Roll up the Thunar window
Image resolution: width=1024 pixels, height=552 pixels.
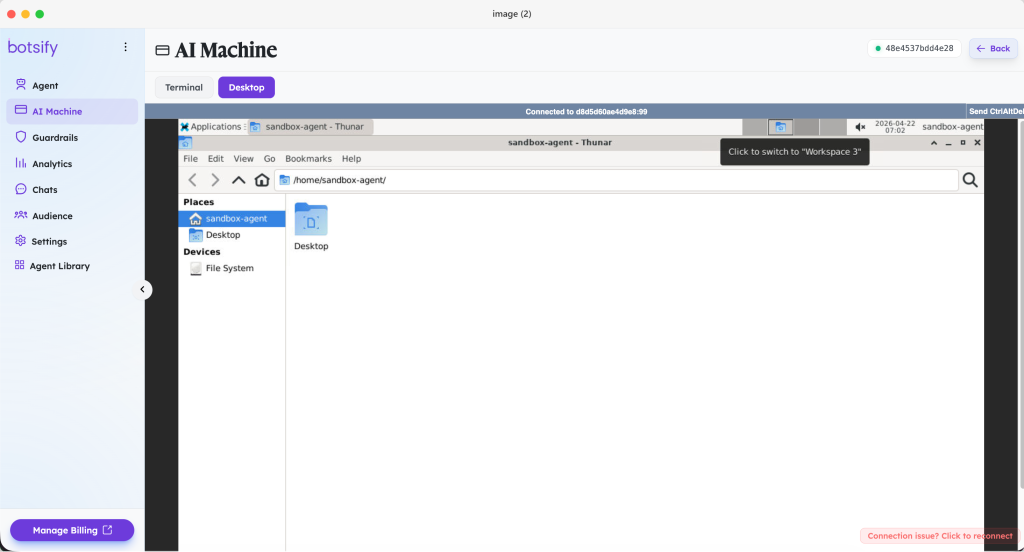point(934,142)
